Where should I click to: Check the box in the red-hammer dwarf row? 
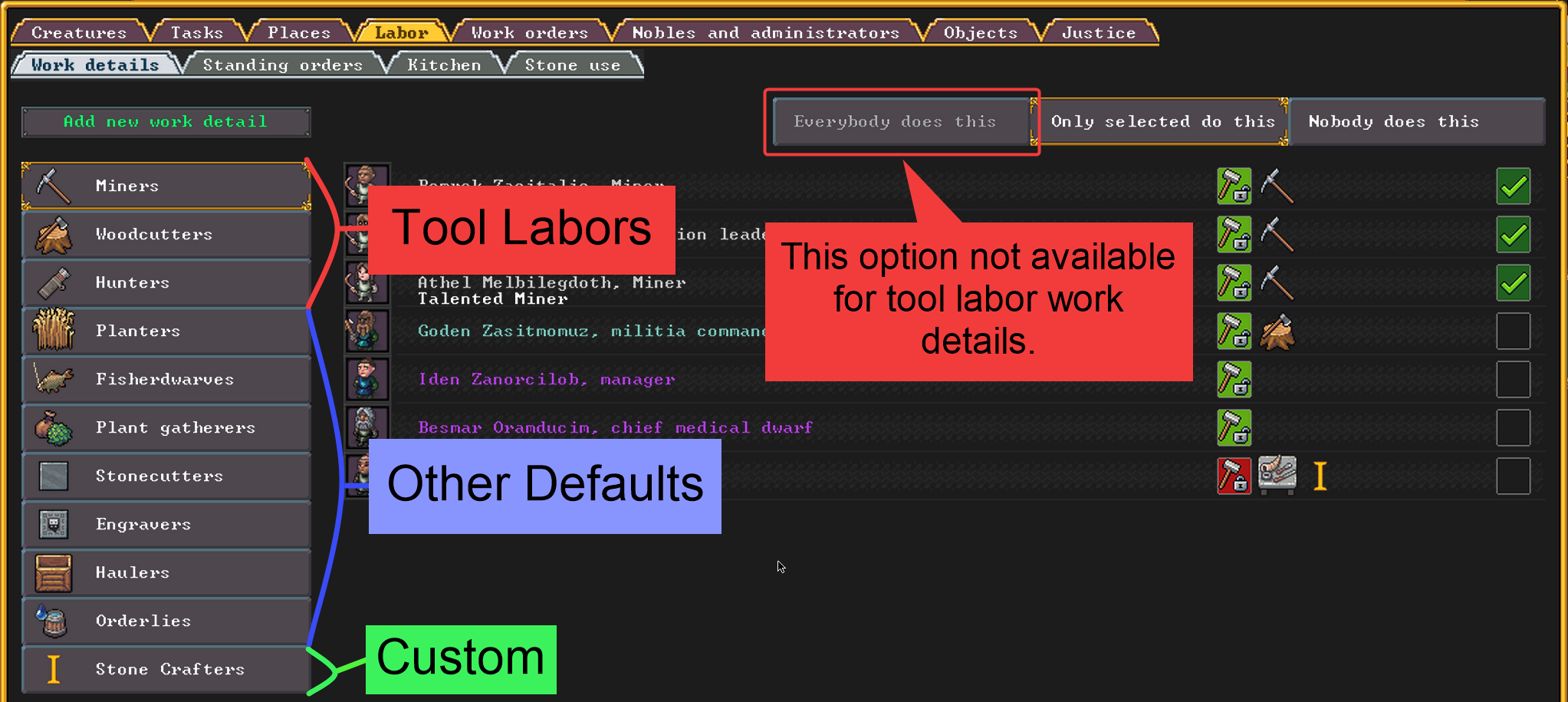pos(1513,476)
